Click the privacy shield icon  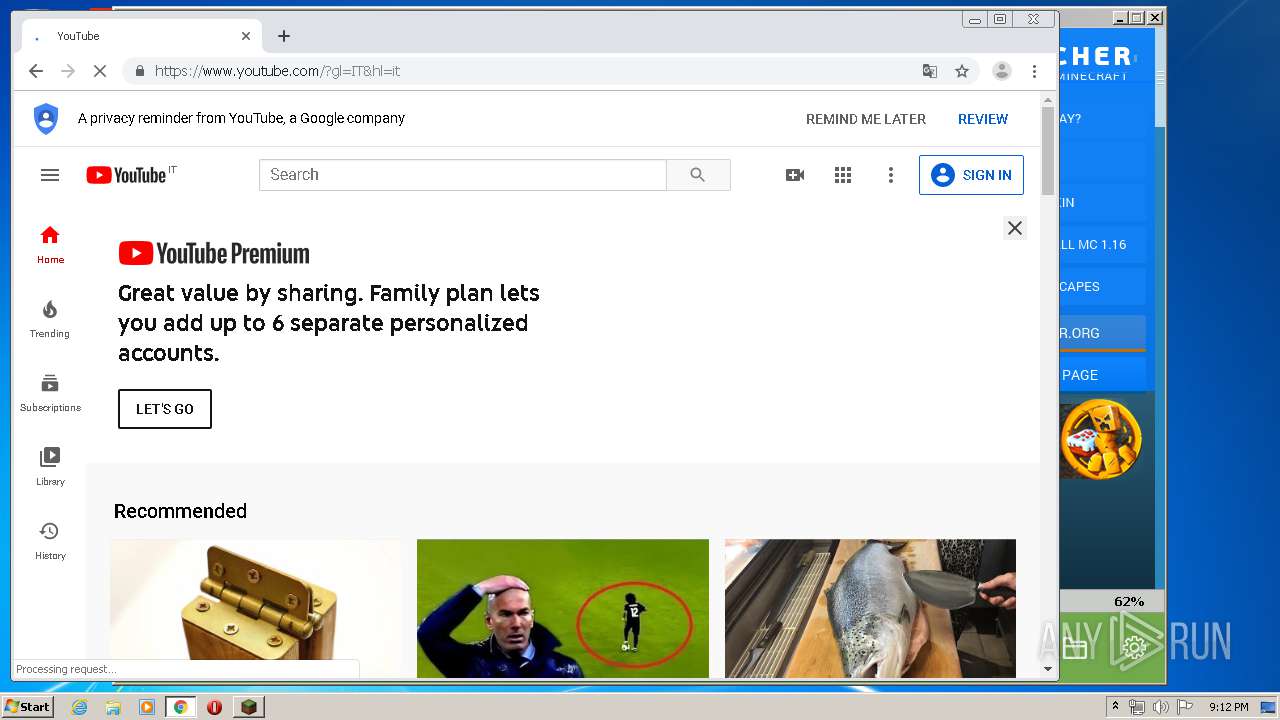[46, 118]
